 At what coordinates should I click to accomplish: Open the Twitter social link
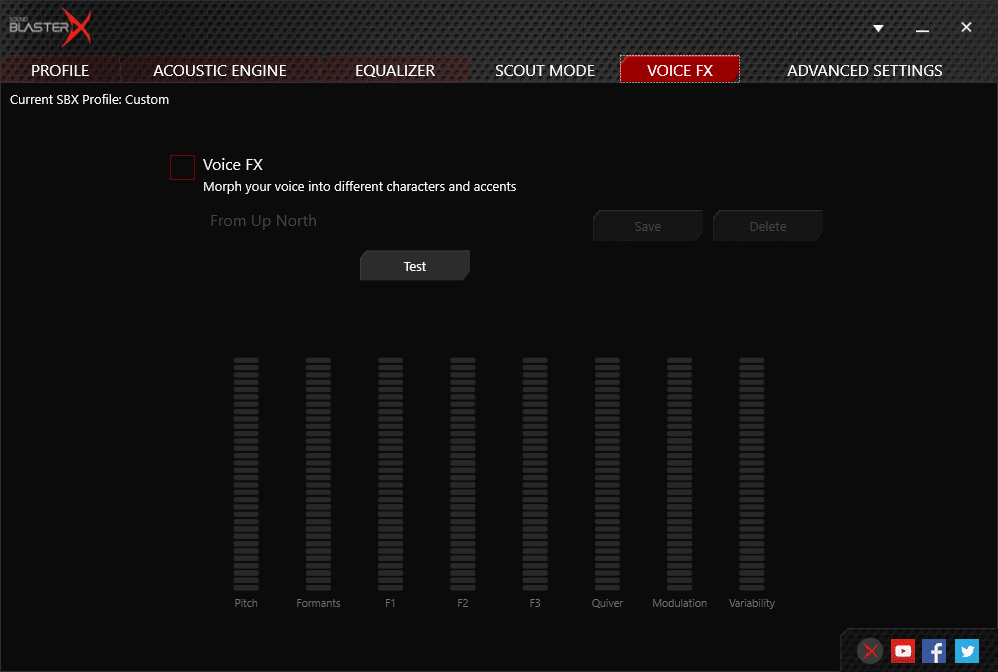point(967,651)
